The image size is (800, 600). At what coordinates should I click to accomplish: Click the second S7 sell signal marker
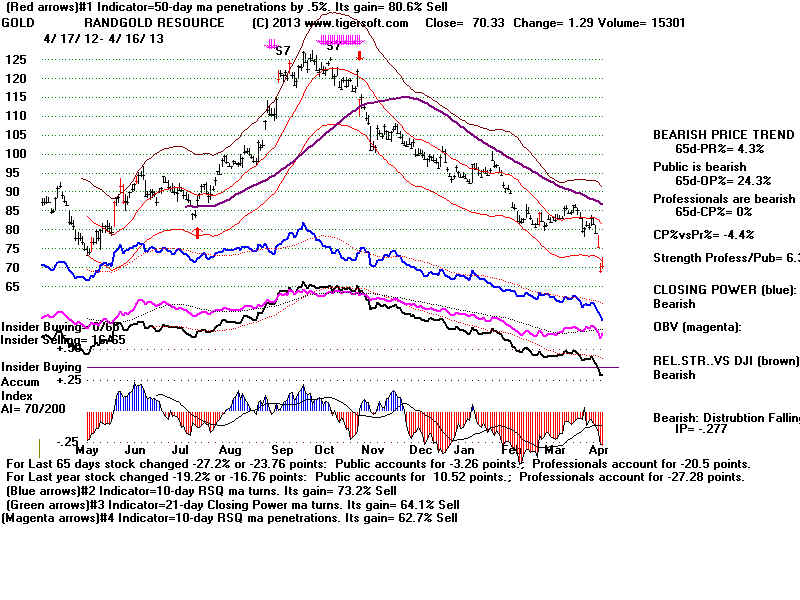(x=331, y=45)
